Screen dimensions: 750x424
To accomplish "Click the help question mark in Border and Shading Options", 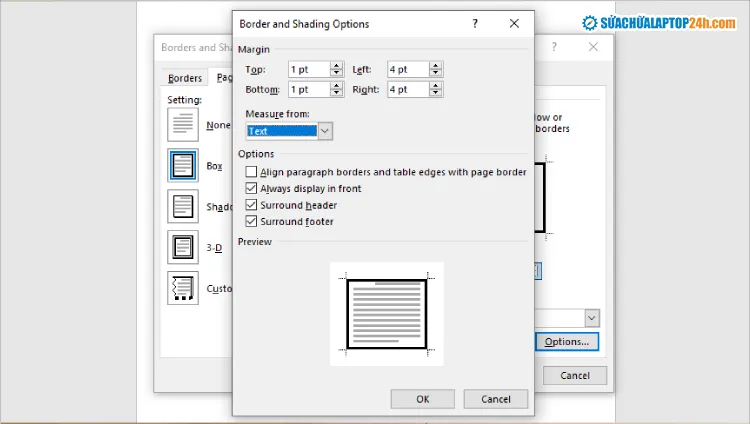I will coord(475,23).
